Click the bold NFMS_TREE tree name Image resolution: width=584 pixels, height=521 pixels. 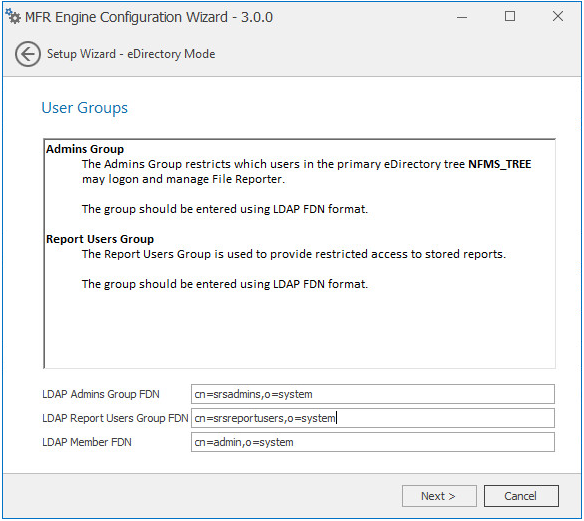tap(499, 164)
